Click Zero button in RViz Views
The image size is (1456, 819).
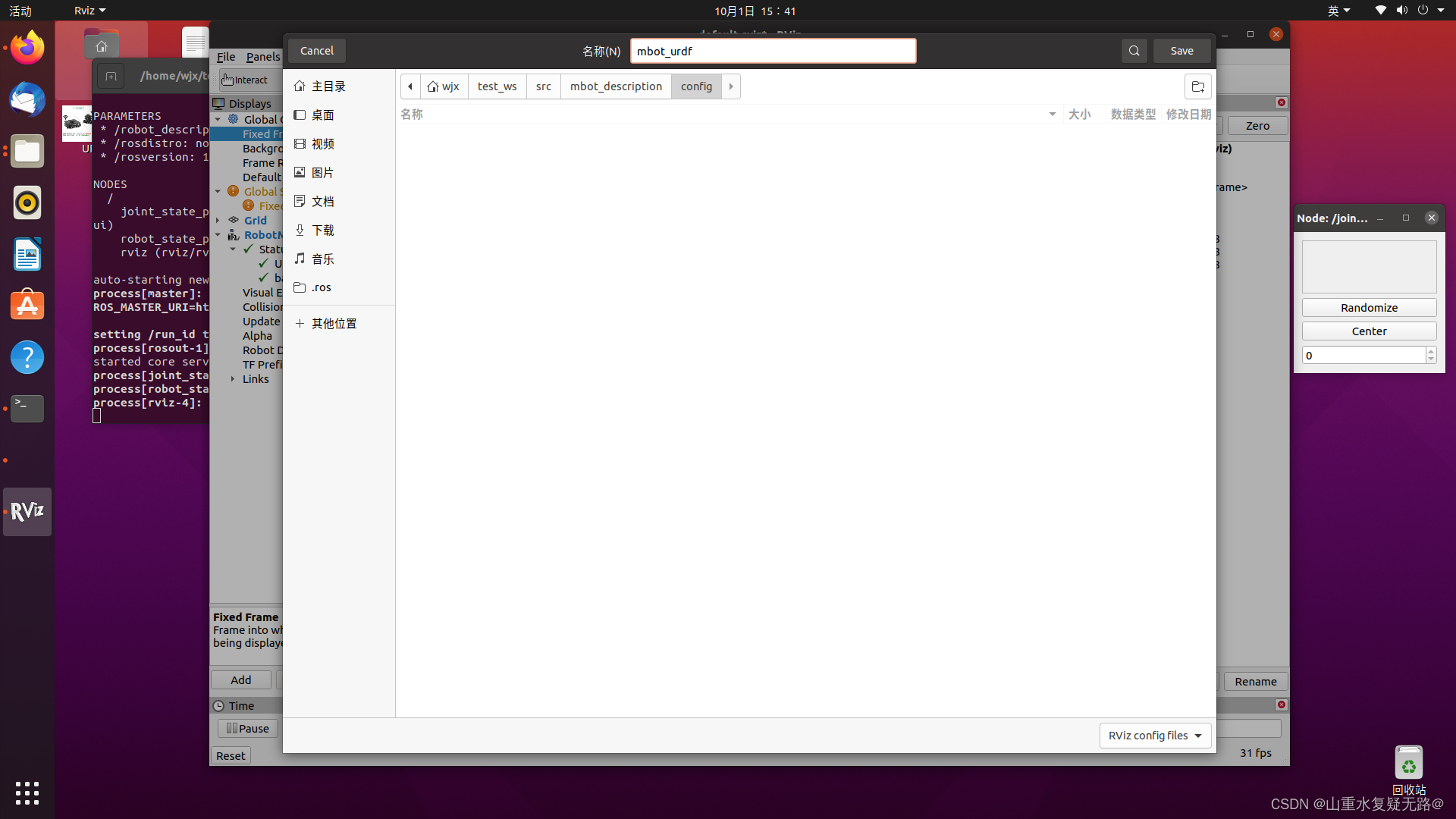coord(1257,126)
